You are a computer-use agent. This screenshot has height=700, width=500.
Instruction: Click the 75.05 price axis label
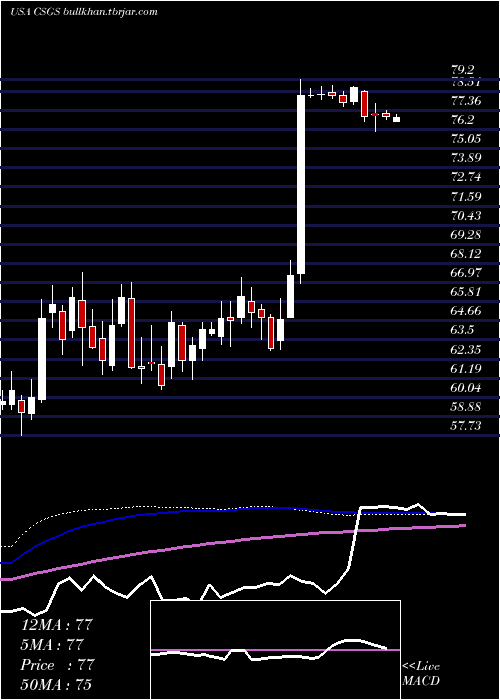466,140
